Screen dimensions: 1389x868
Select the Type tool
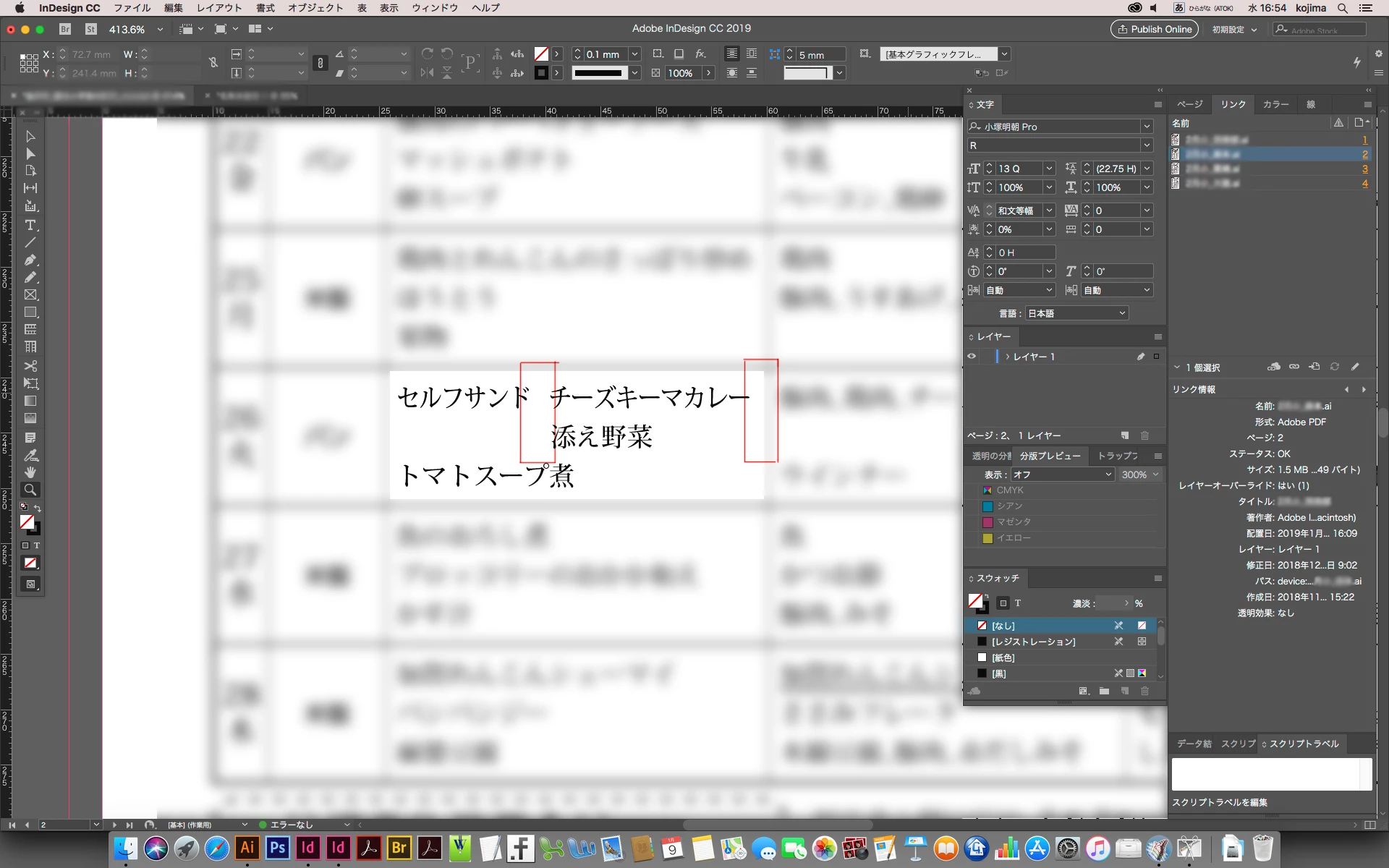click(30, 225)
